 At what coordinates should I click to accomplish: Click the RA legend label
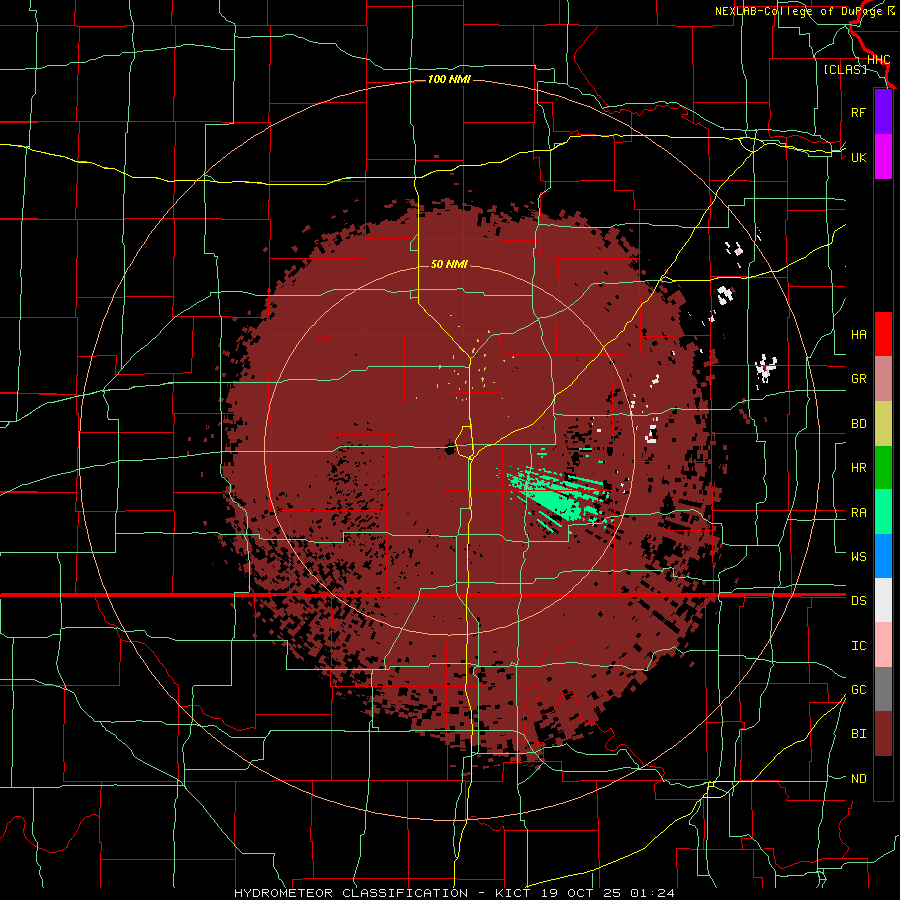858,513
